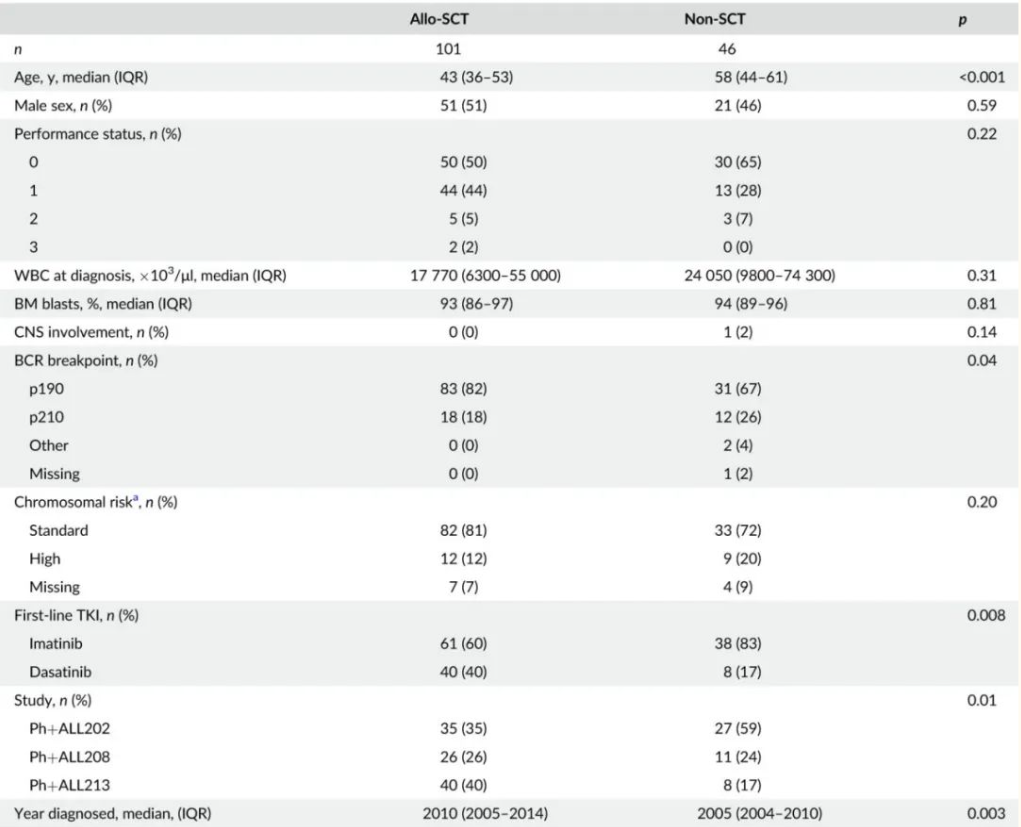Select the CNS involvement row label
The width and height of the screenshot is (1021, 827).
click(91, 332)
